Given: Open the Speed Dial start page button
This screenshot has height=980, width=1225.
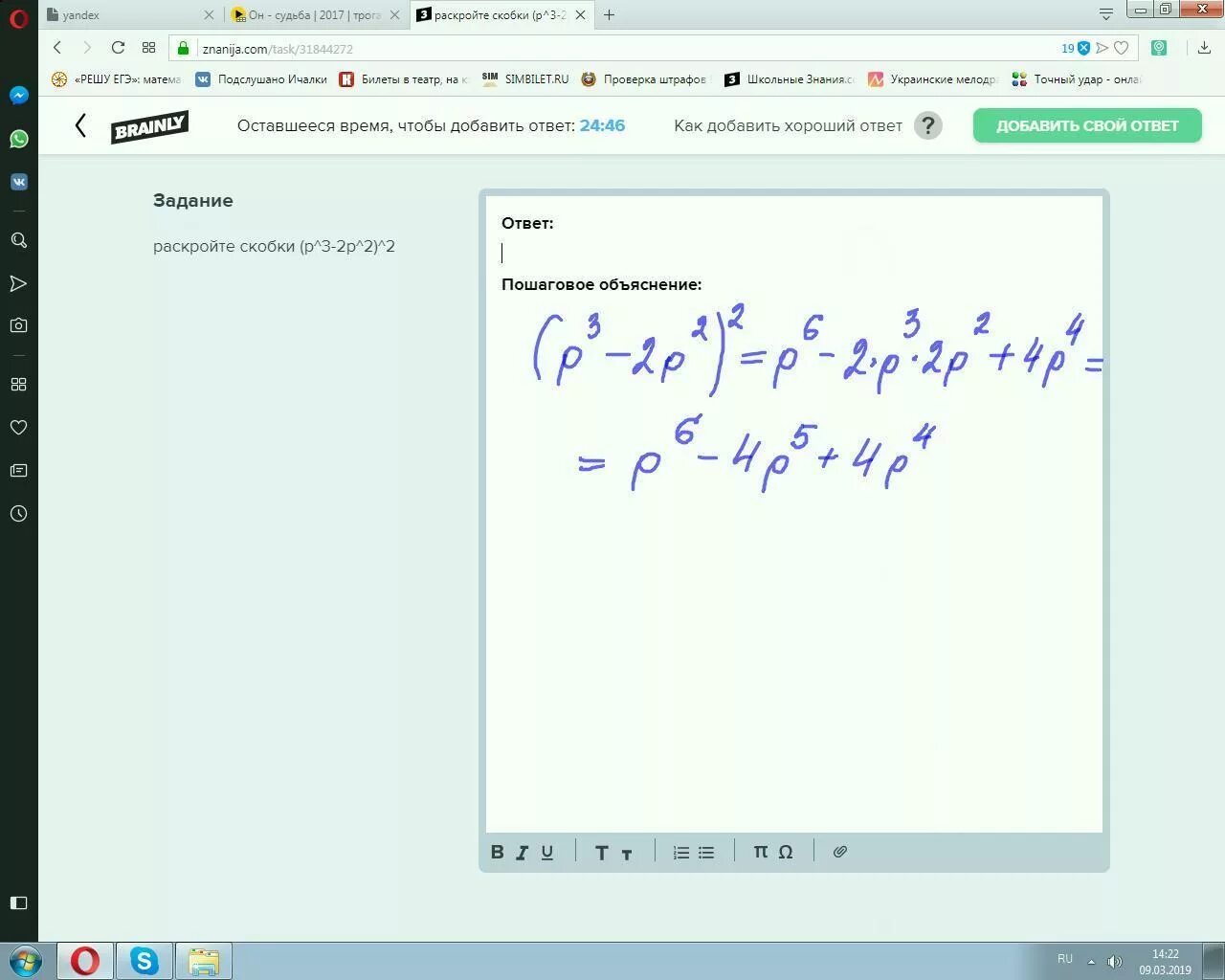Looking at the screenshot, I should pyautogui.click(x=148, y=47).
